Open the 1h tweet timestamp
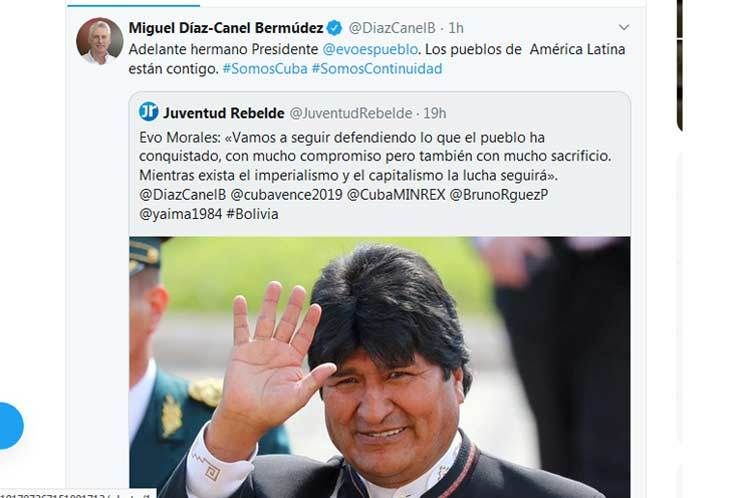The image size is (748, 498). coord(456,28)
